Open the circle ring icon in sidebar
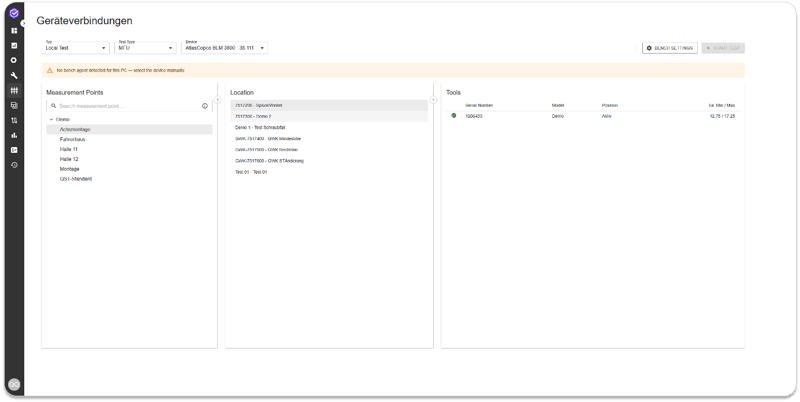 tap(14, 60)
